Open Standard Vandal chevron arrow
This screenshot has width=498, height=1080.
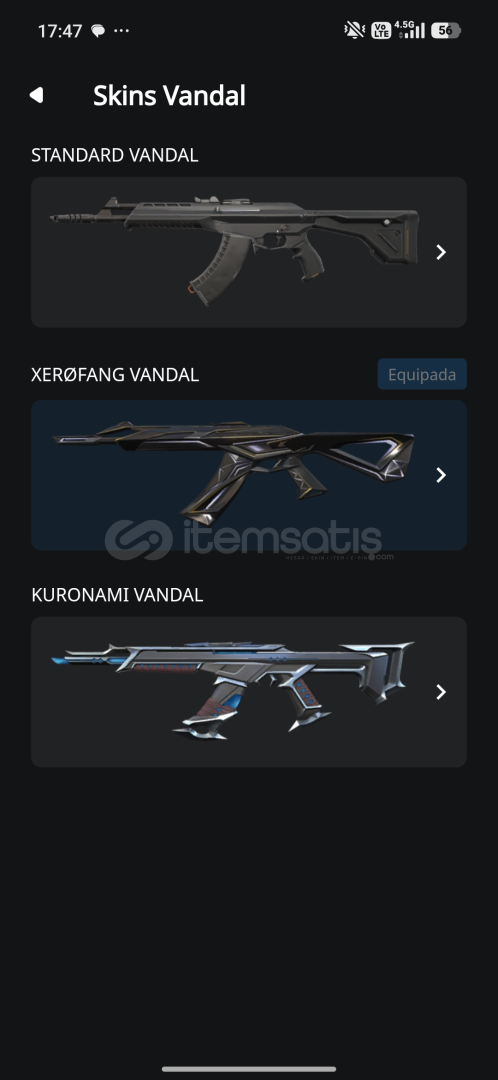(442, 252)
